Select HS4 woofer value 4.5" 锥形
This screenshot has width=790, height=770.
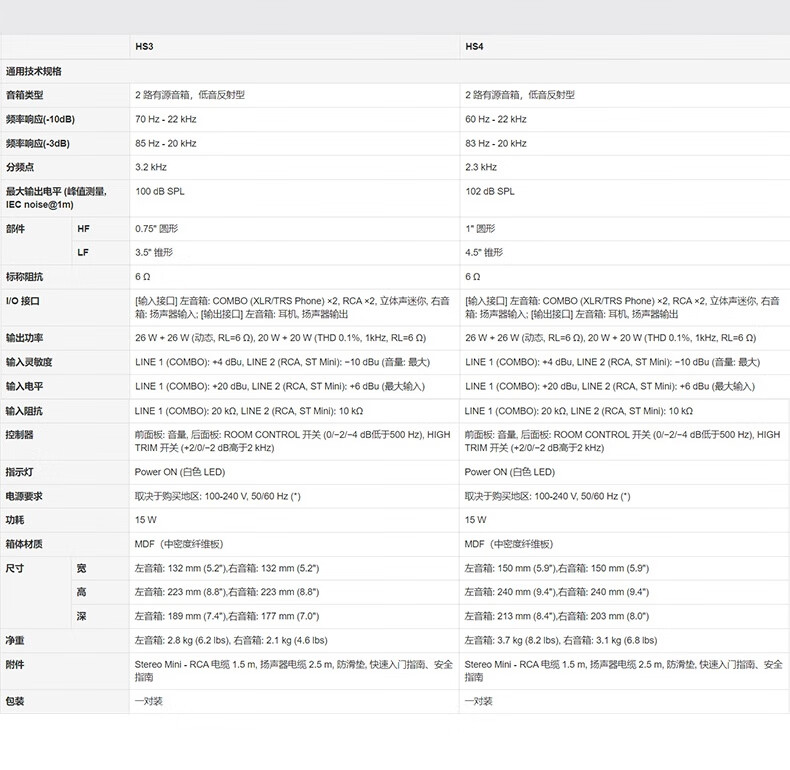[484, 252]
